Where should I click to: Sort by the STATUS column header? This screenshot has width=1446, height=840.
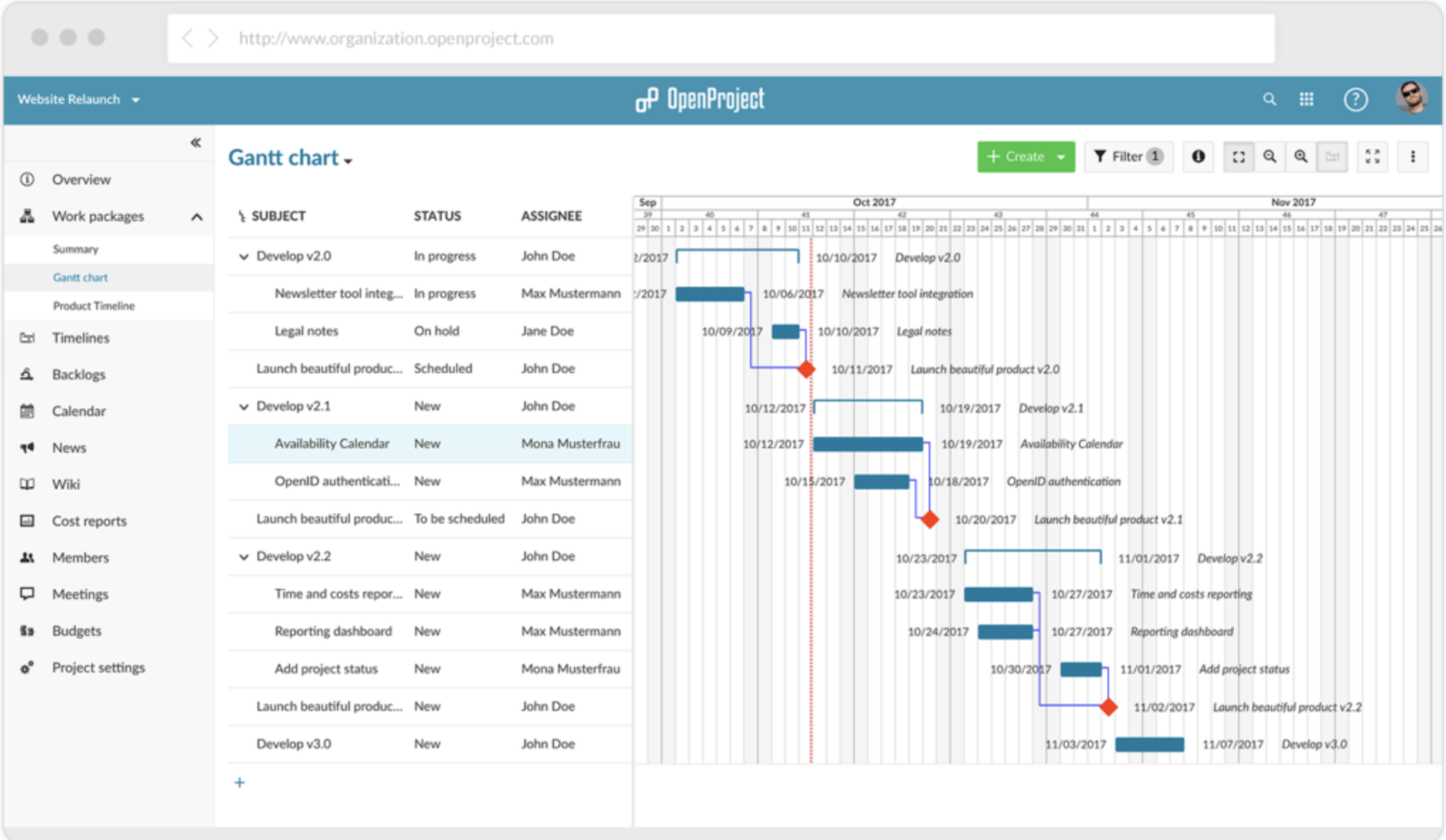tap(437, 216)
